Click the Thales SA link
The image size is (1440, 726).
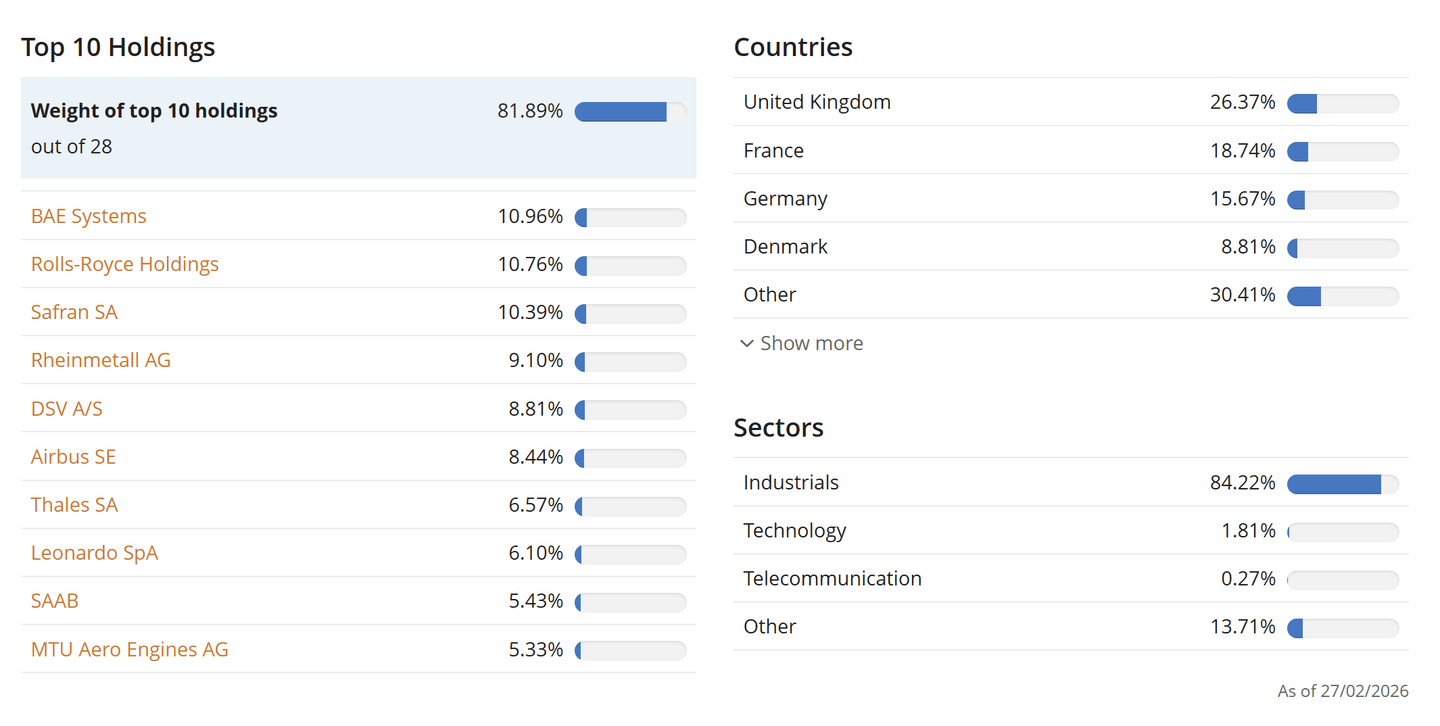click(x=74, y=505)
